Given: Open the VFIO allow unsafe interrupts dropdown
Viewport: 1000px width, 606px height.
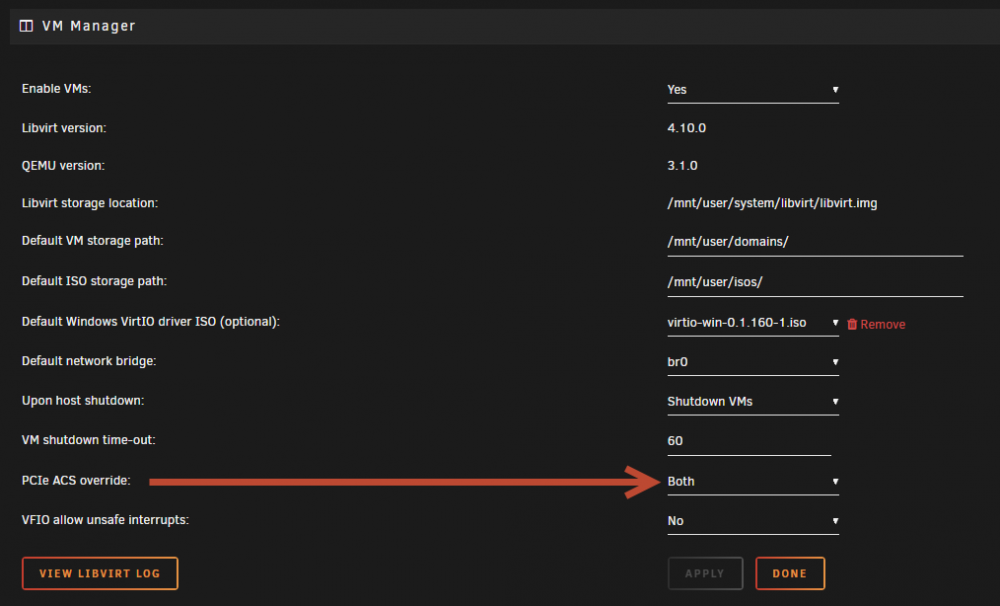Looking at the screenshot, I should pyautogui.click(x=753, y=521).
